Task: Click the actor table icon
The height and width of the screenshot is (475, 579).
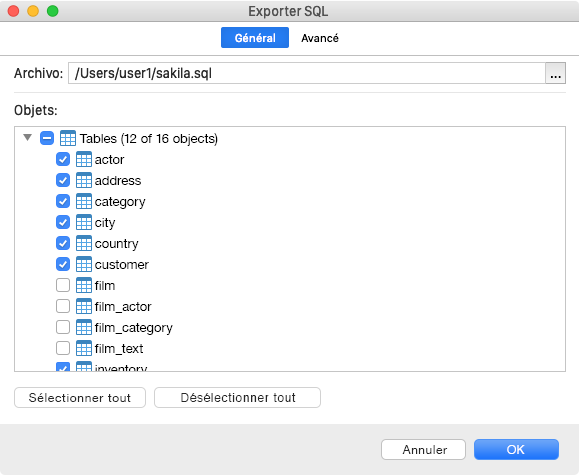Action: pos(84,160)
